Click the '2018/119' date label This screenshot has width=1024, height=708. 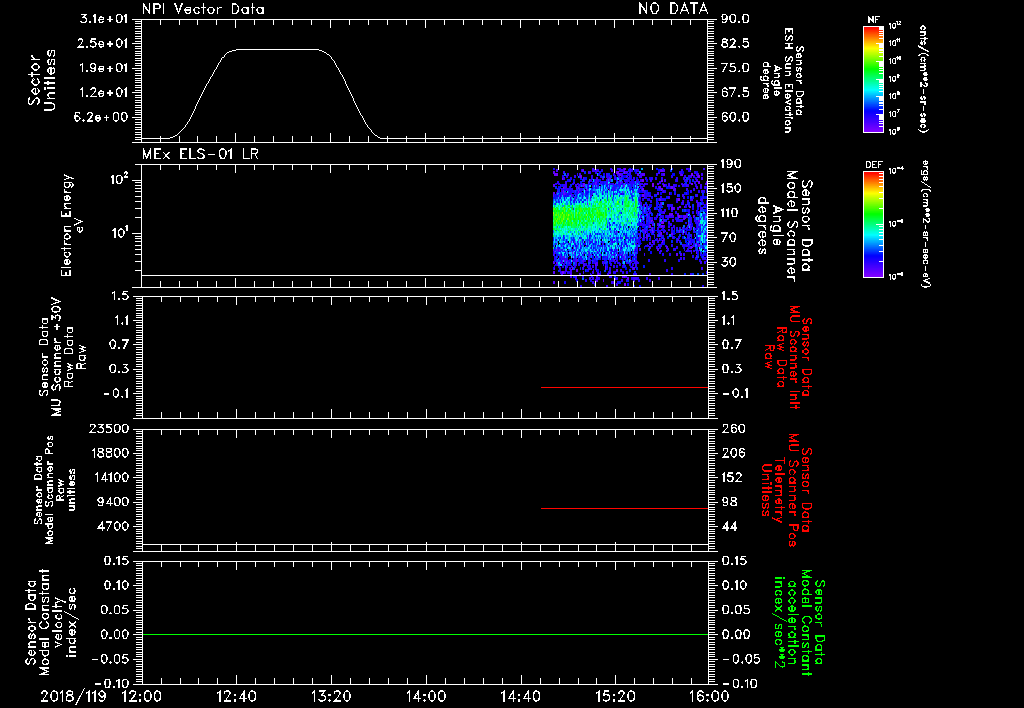73,696
